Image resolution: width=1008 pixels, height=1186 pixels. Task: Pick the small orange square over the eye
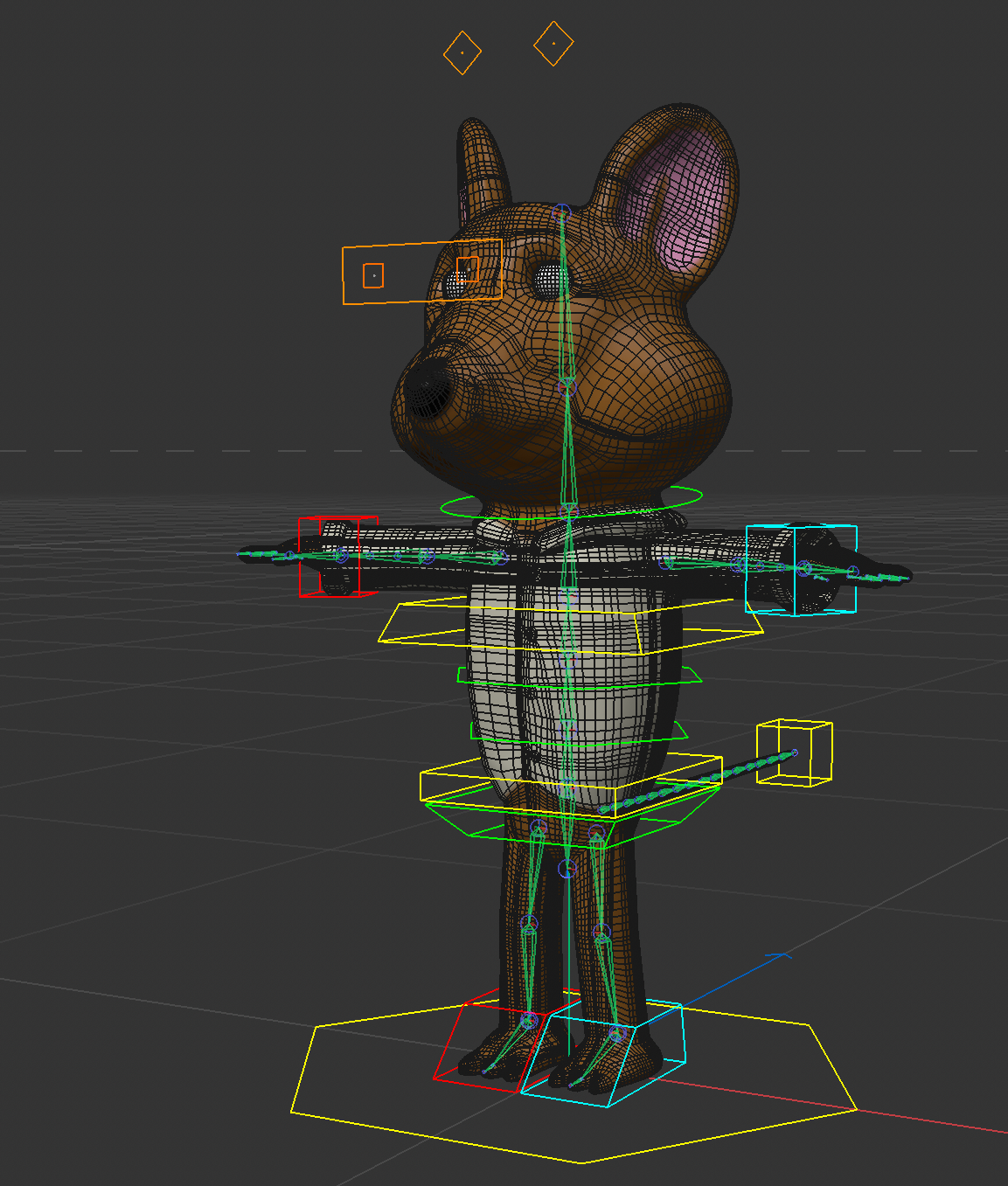click(468, 269)
